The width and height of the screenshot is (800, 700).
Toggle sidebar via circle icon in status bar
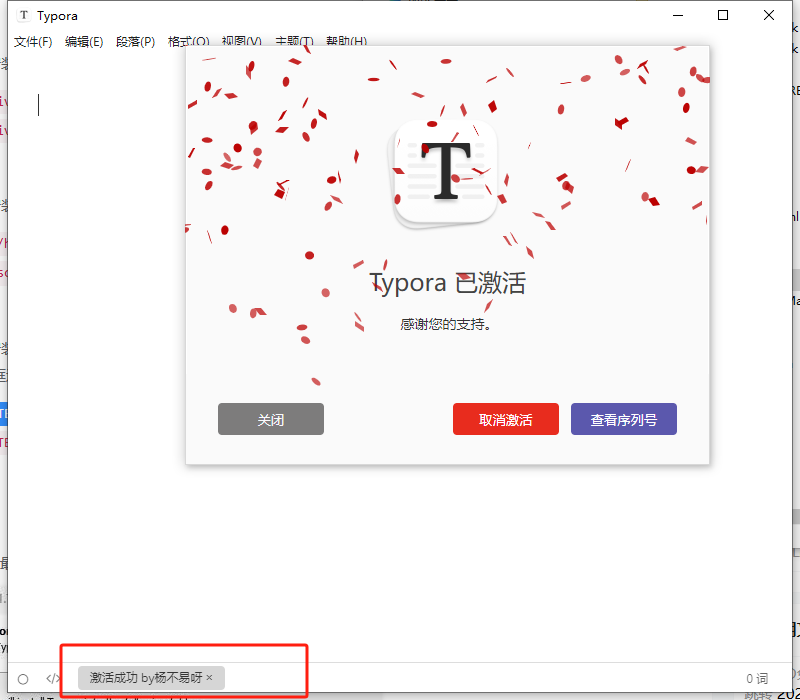click(x=23, y=679)
